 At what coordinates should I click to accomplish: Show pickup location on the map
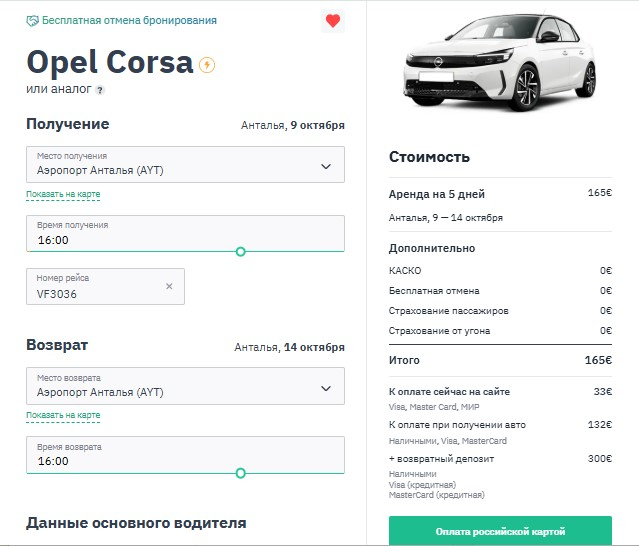coord(63,194)
